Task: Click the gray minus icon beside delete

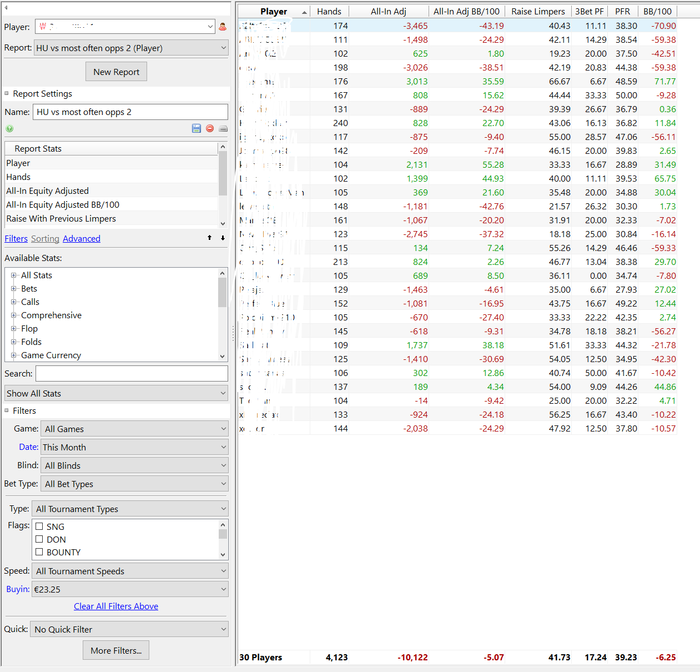Action: tap(223, 129)
